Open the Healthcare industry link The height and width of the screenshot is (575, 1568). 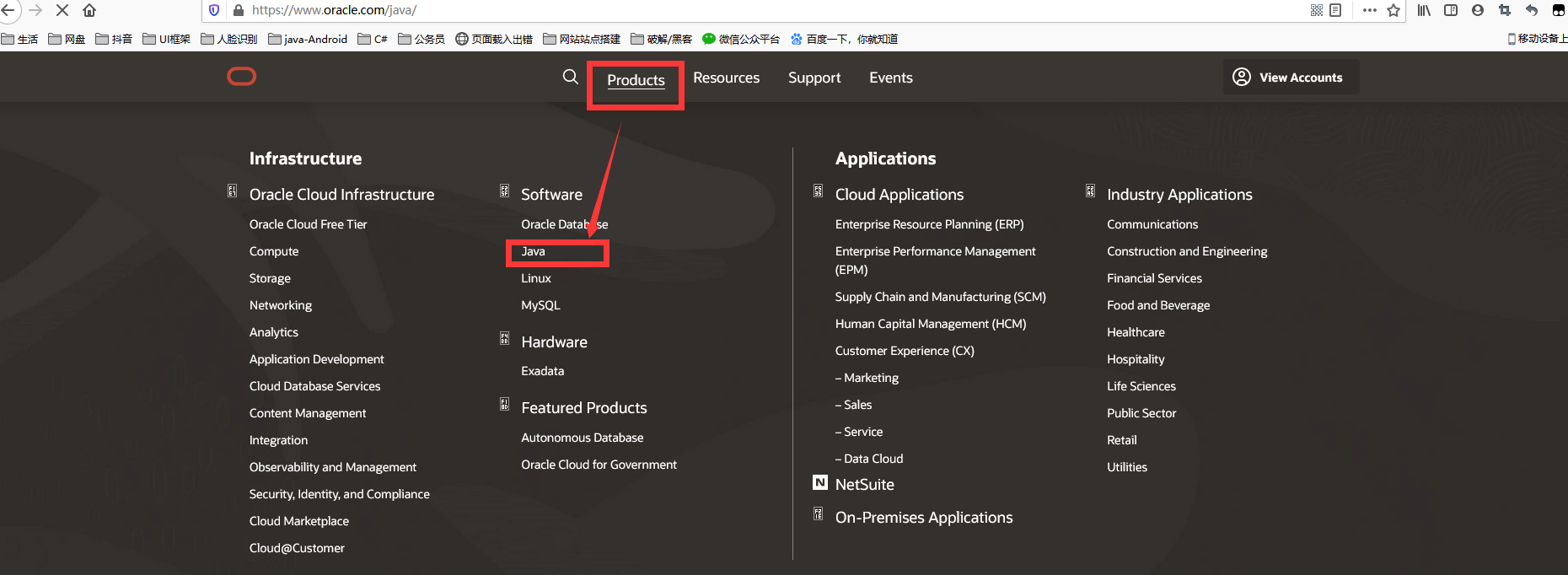tap(1136, 332)
